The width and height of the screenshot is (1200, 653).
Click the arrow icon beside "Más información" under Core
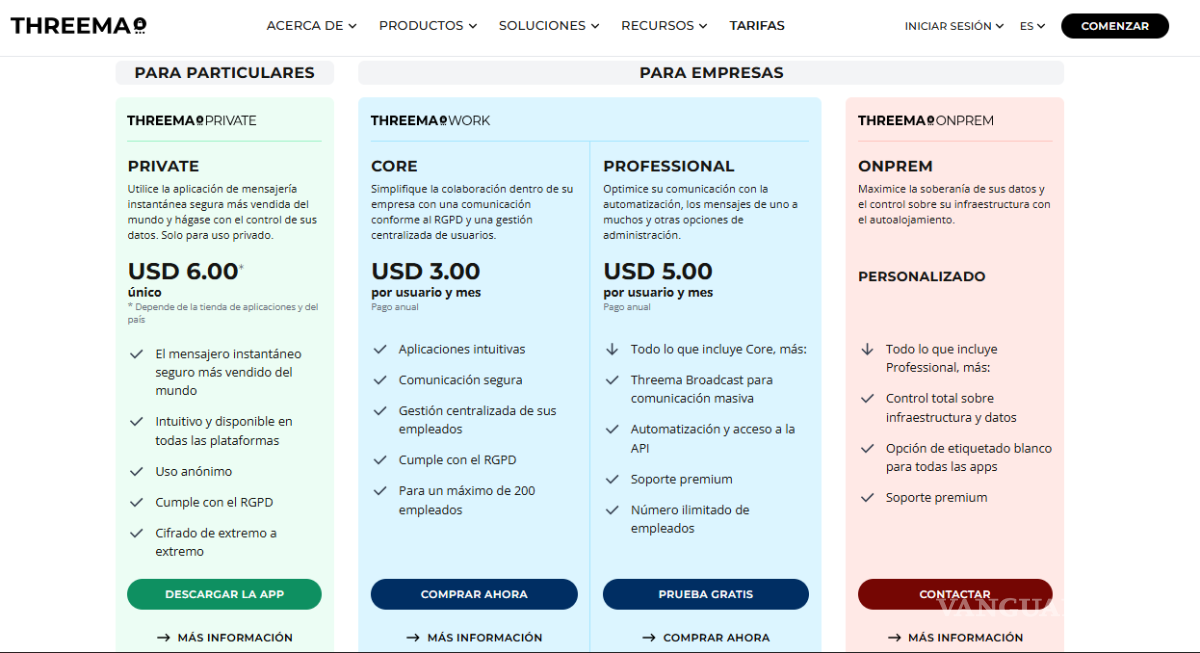click(x=413, y=637)
